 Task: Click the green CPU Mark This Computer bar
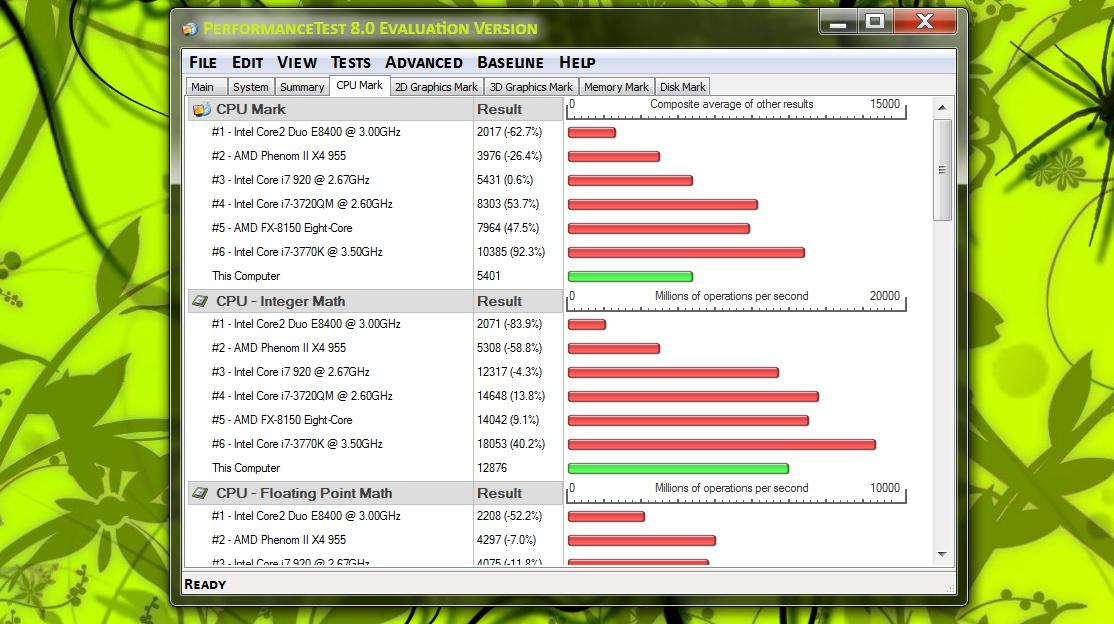[x=630, y=276]
